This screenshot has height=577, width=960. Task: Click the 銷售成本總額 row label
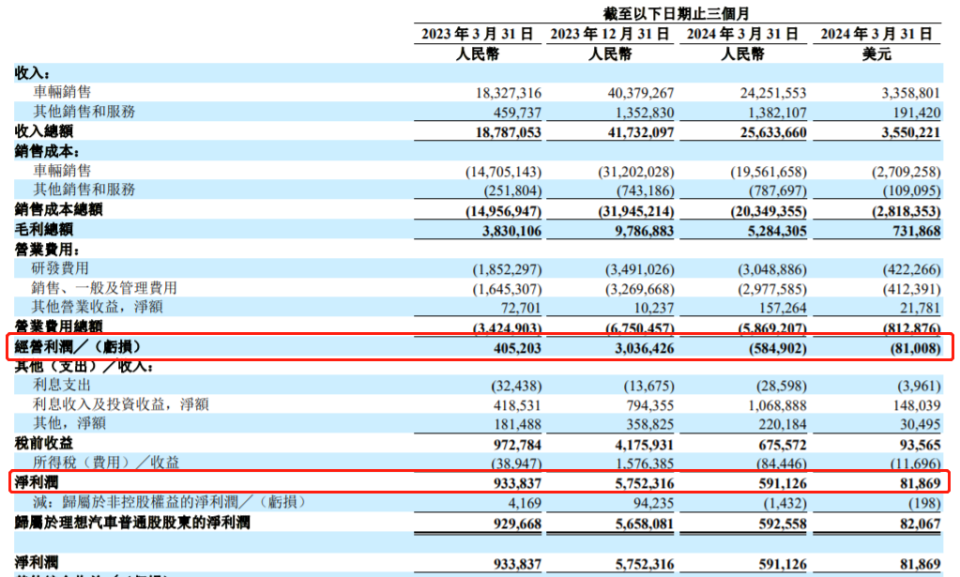point(56,209)
